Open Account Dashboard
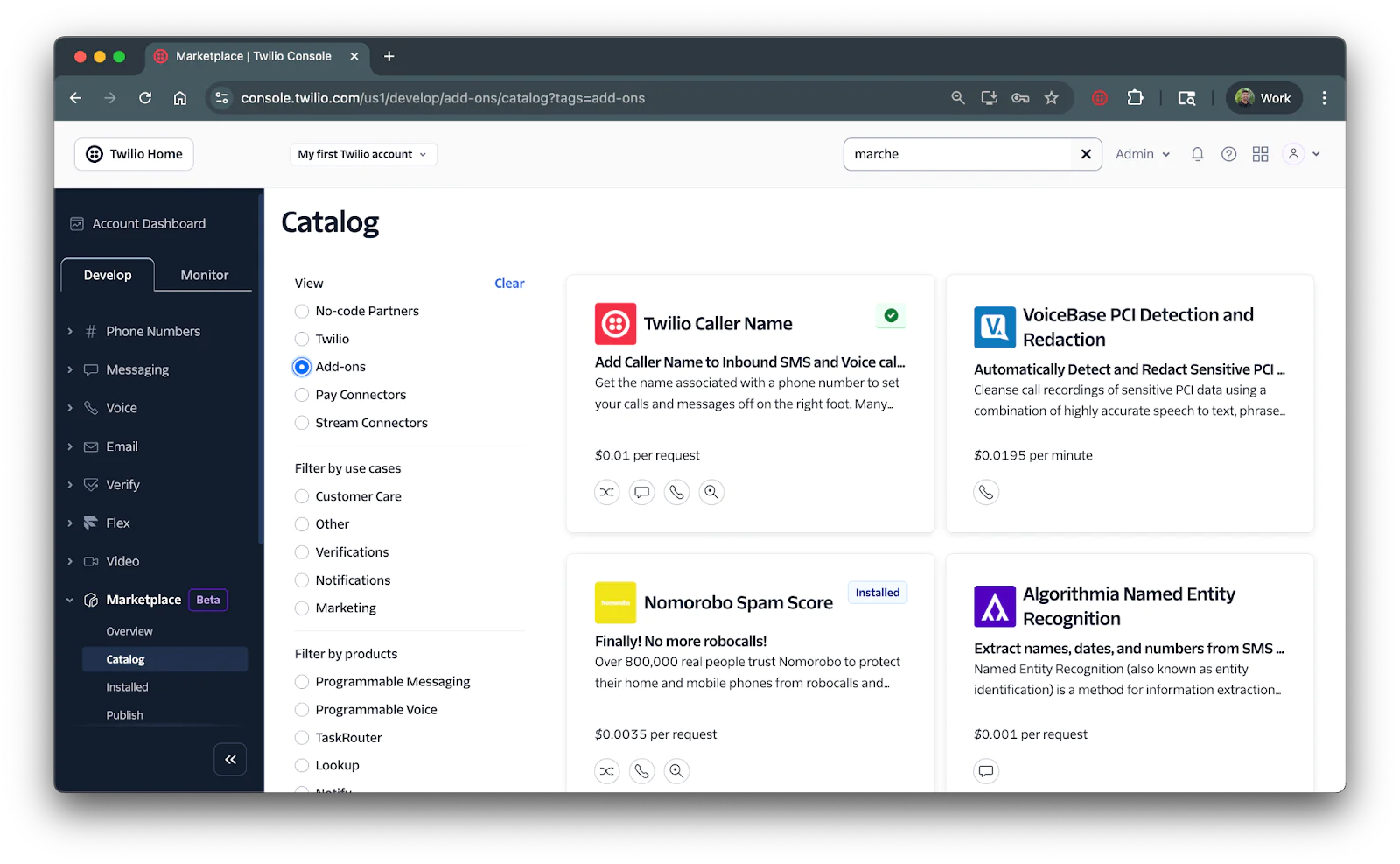The height and width of the screenshot is (864, 1400). [148, 223]
